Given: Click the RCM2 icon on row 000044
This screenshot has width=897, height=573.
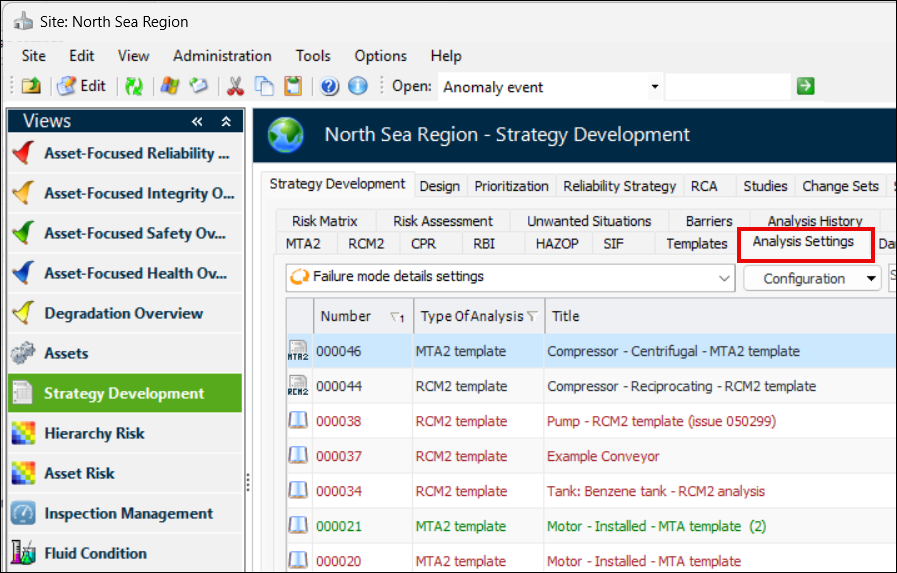Looking at the screenshot, I should pyautogui.click(x=298, y=386).
